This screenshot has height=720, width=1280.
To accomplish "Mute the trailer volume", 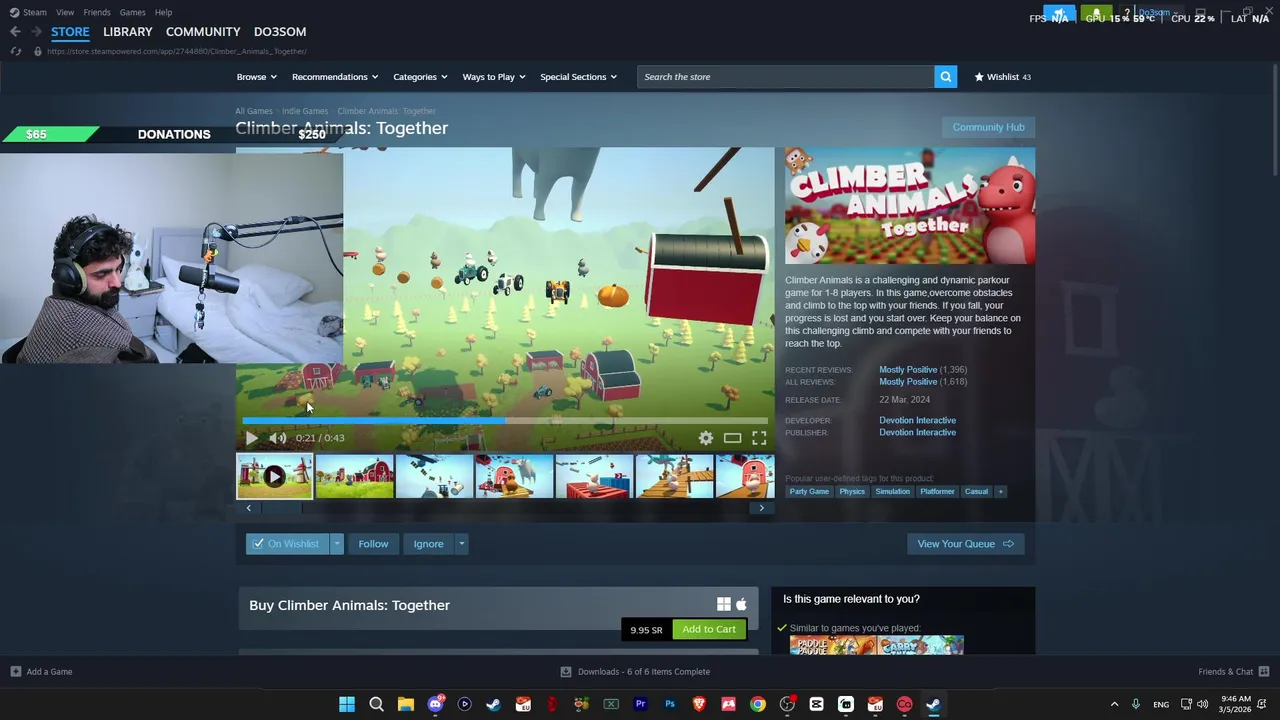I will [277, 438].
